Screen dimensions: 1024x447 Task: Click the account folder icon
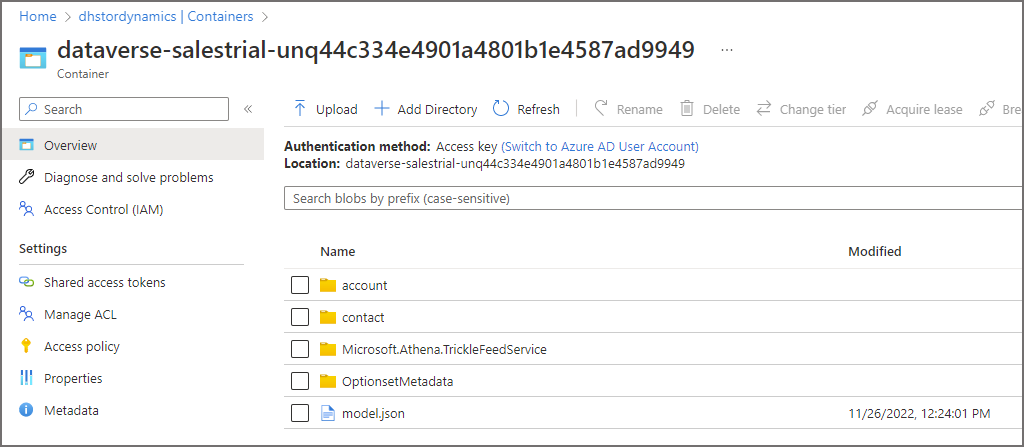pyautogui.click(x=328, y=286)
